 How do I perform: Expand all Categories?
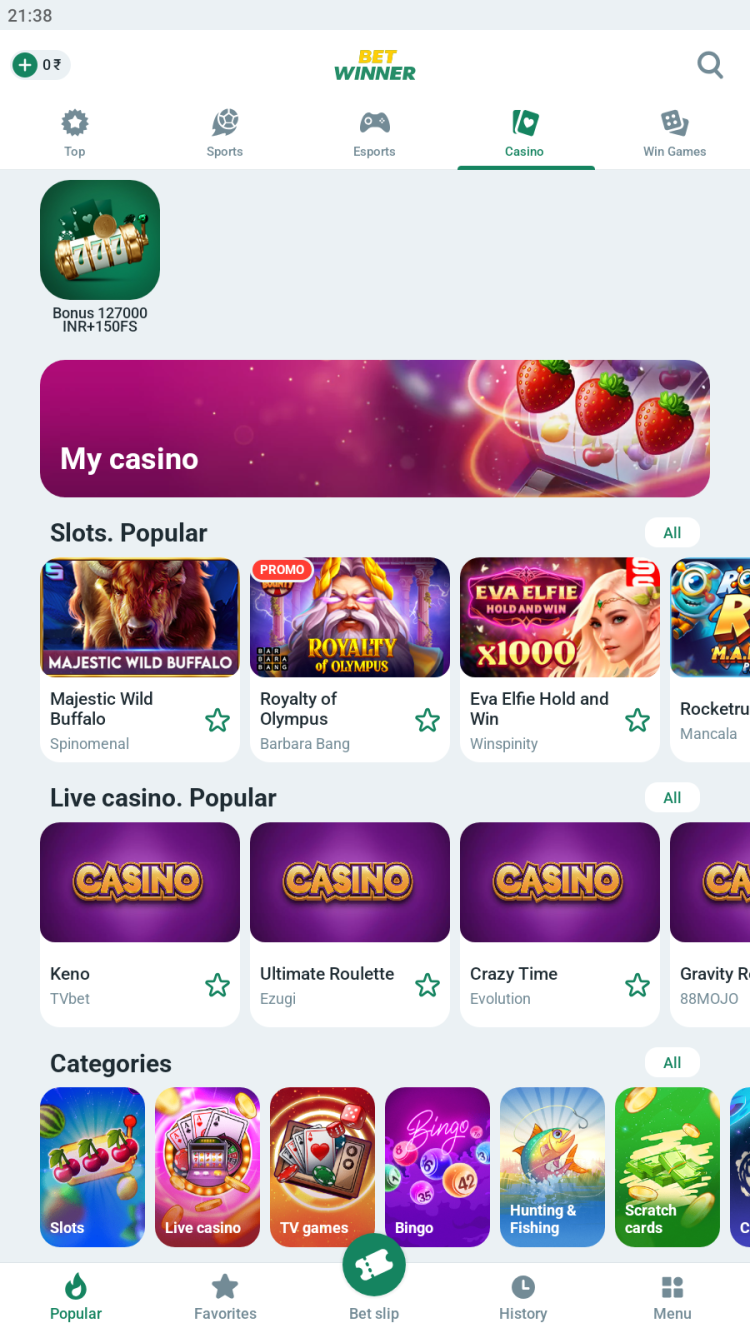[x=672, y=1063]
